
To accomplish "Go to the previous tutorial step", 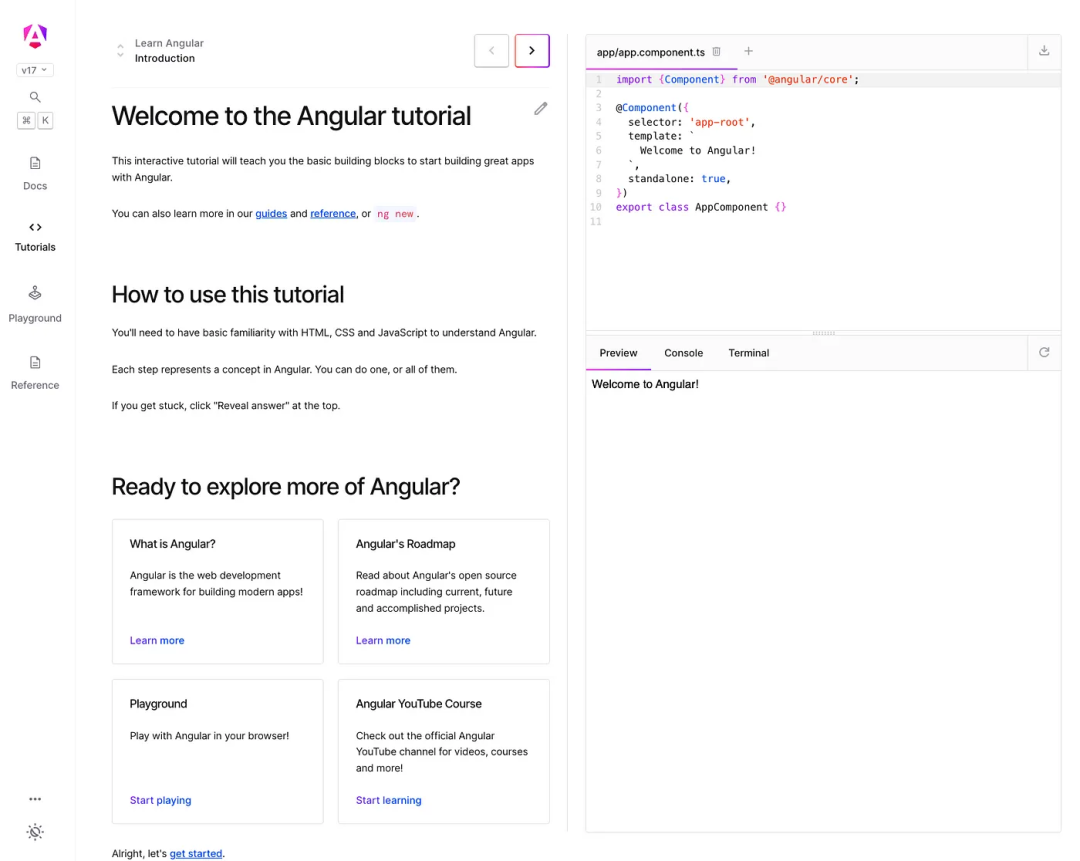I will (491, 50).
